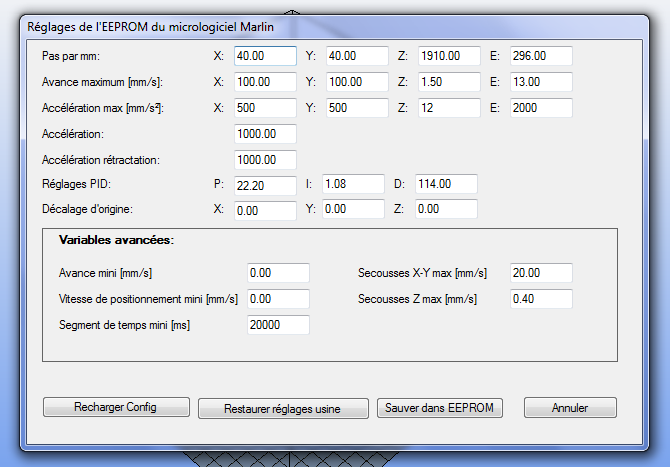Viewport: 670px width, 467px height.
Task: Select Avance maximum Z field 1.50
Action: tap(449, 82)
